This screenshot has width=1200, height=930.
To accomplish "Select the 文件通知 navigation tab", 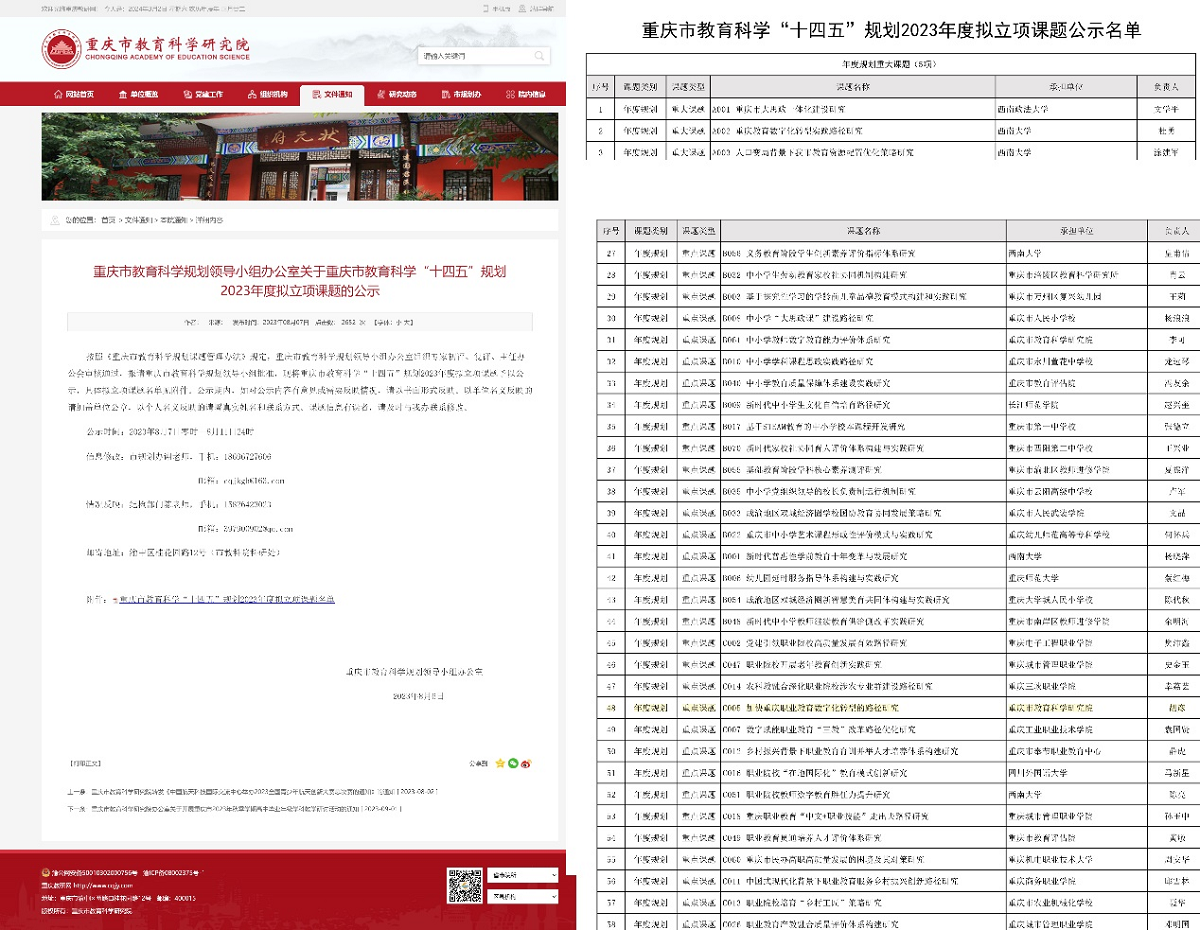I will coord(333,94).
